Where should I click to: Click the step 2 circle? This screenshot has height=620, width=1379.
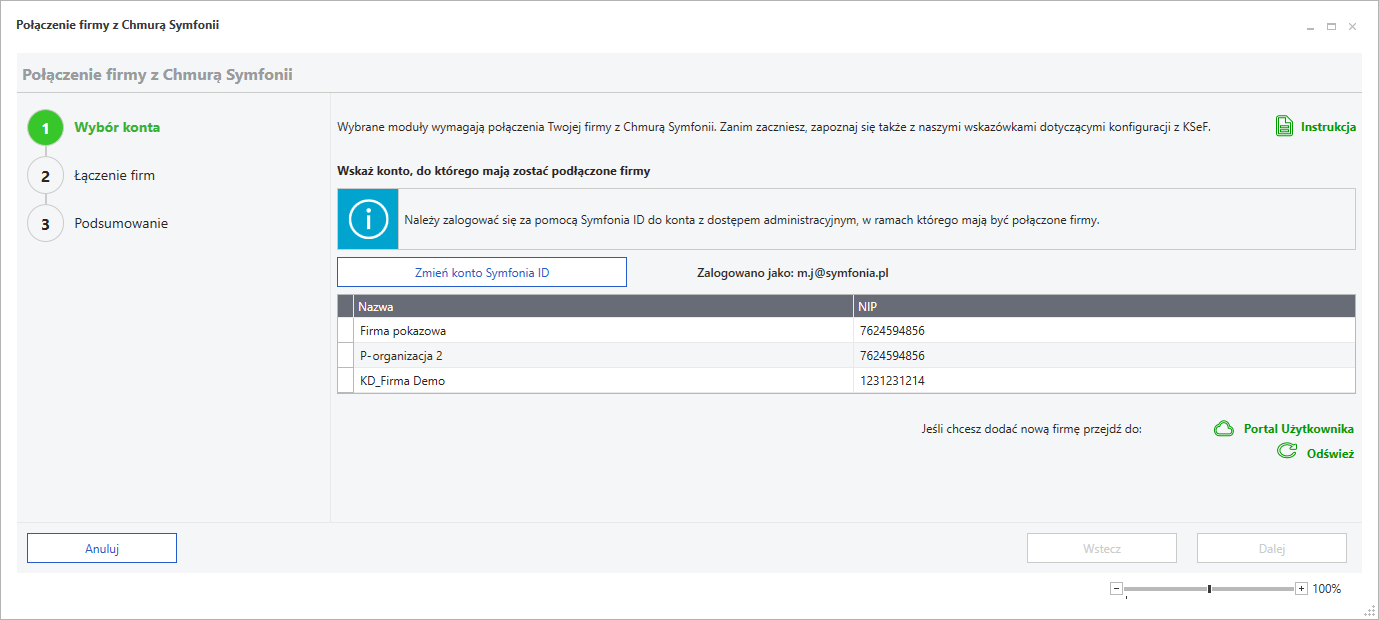[45, 176]
